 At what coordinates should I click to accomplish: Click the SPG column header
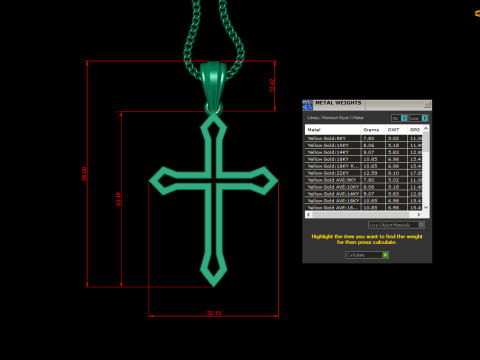pos(415,130)
